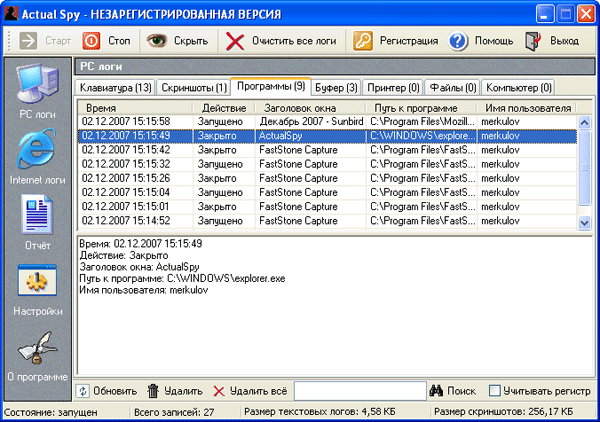Viewport: 600px width, 422px height.
Task: Click scroll down arrow of log list
Action: 584,222
